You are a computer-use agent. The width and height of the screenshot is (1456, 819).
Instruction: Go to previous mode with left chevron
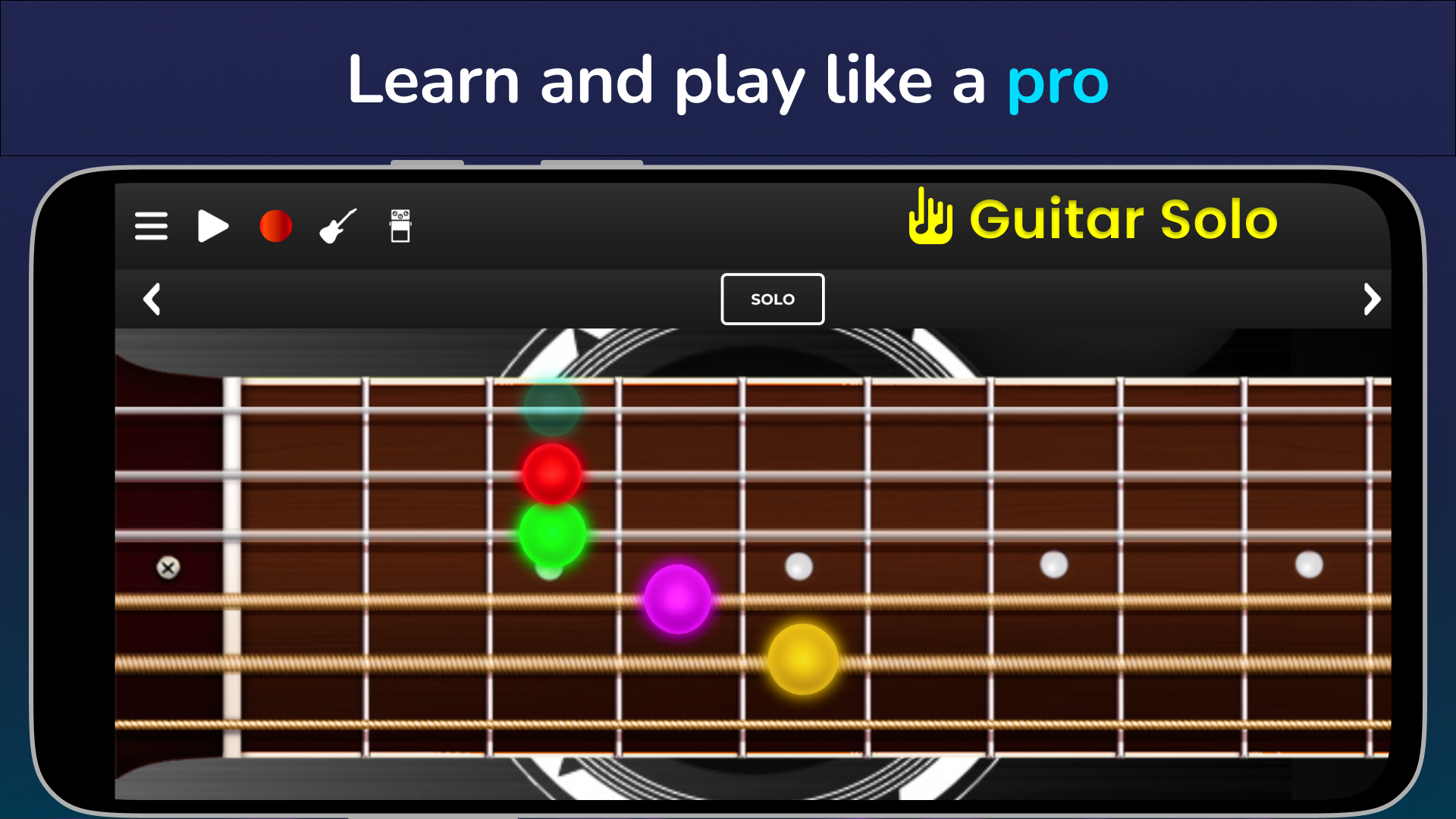(152, 299)
